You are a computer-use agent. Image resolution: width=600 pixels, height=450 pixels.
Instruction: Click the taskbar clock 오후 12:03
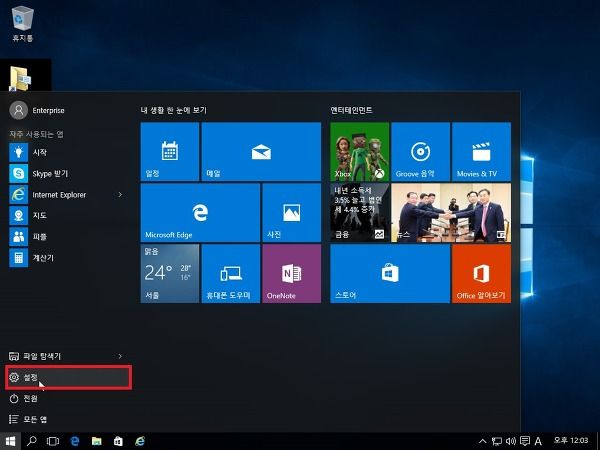571,440
